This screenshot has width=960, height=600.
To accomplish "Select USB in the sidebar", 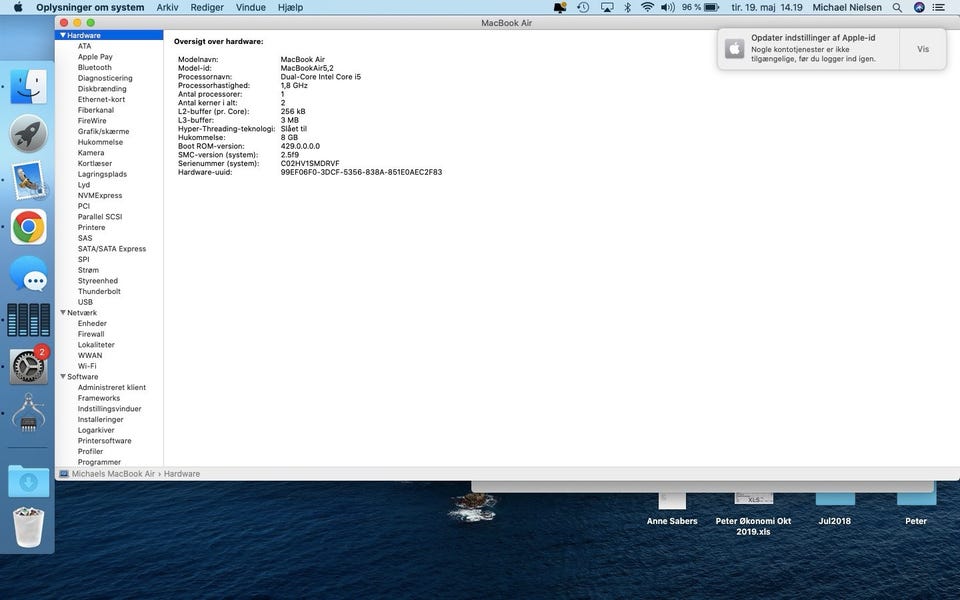I will [85, 302].
